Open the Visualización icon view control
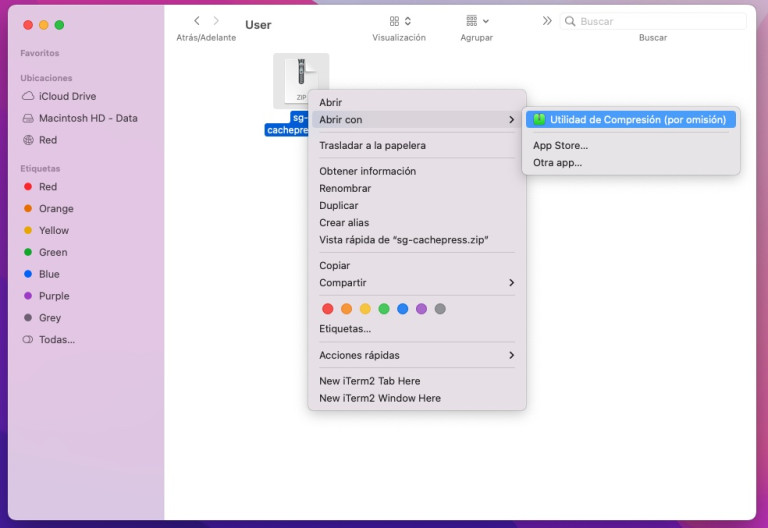The height and width of the screenshot is (528, 768). pos(400,21)
